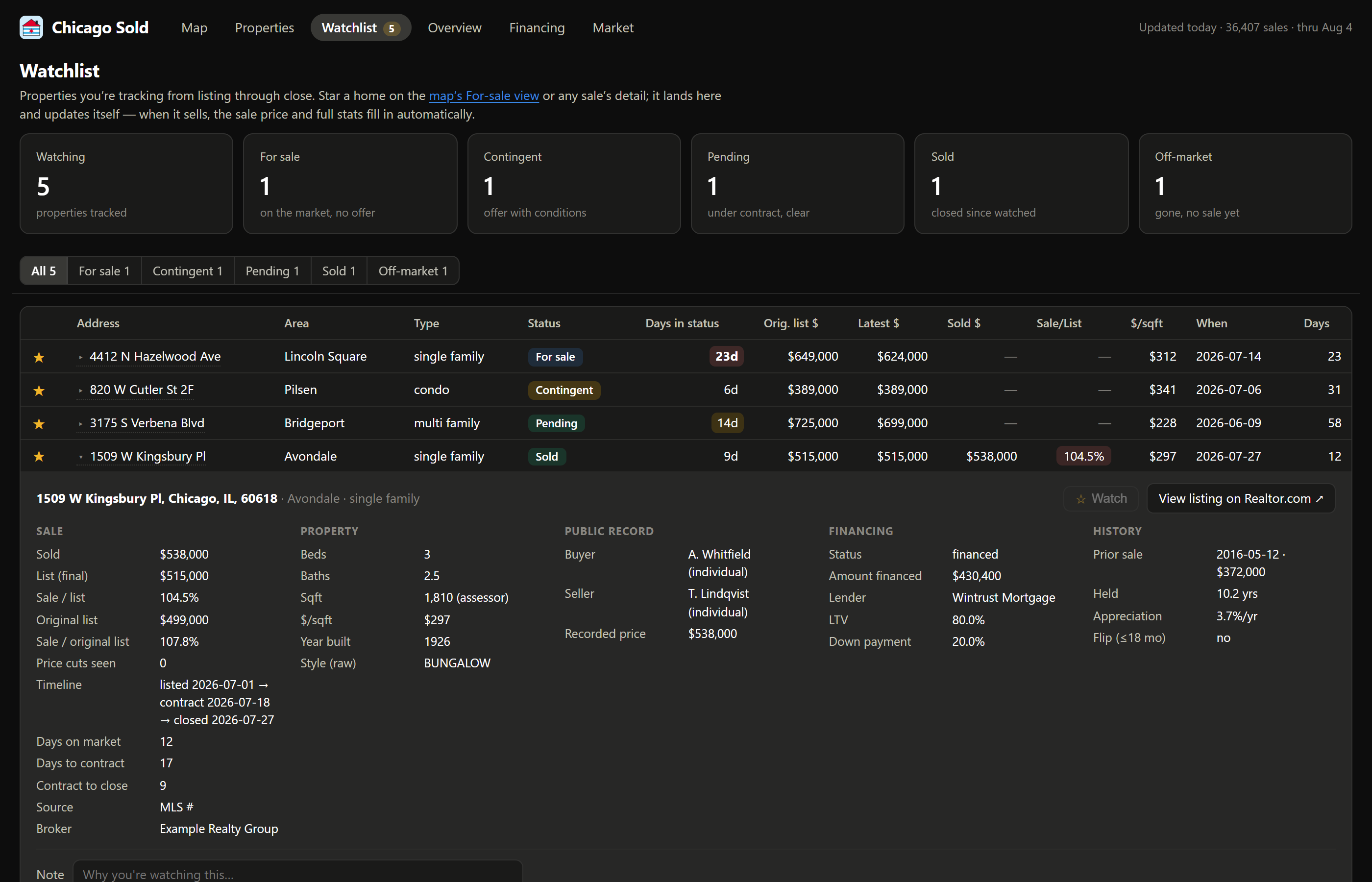Click the Sold status badge in table
The height and width of the screenshot is (882, 1372).
546,457
